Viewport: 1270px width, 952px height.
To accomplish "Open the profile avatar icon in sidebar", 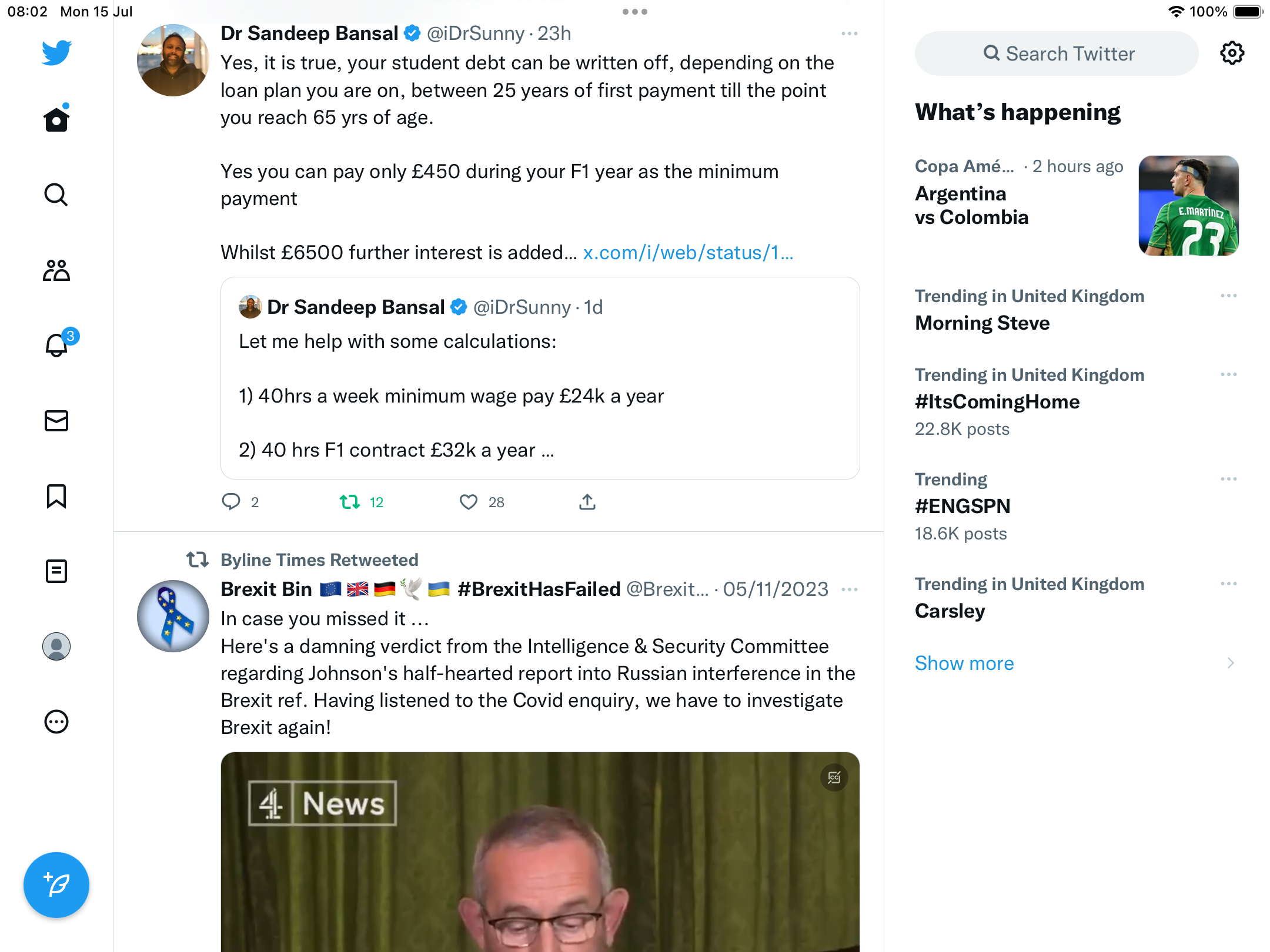I will [x=56, y=646].
